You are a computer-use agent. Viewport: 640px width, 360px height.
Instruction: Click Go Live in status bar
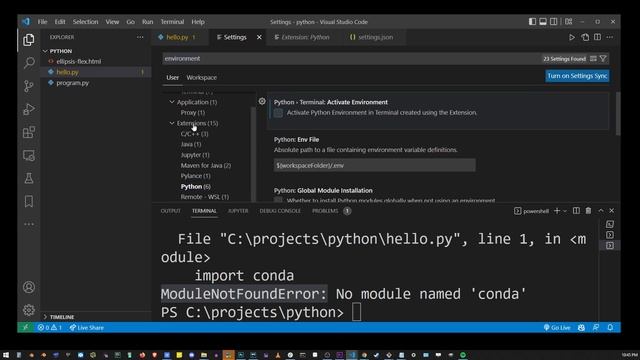click(x=557, y=327)
